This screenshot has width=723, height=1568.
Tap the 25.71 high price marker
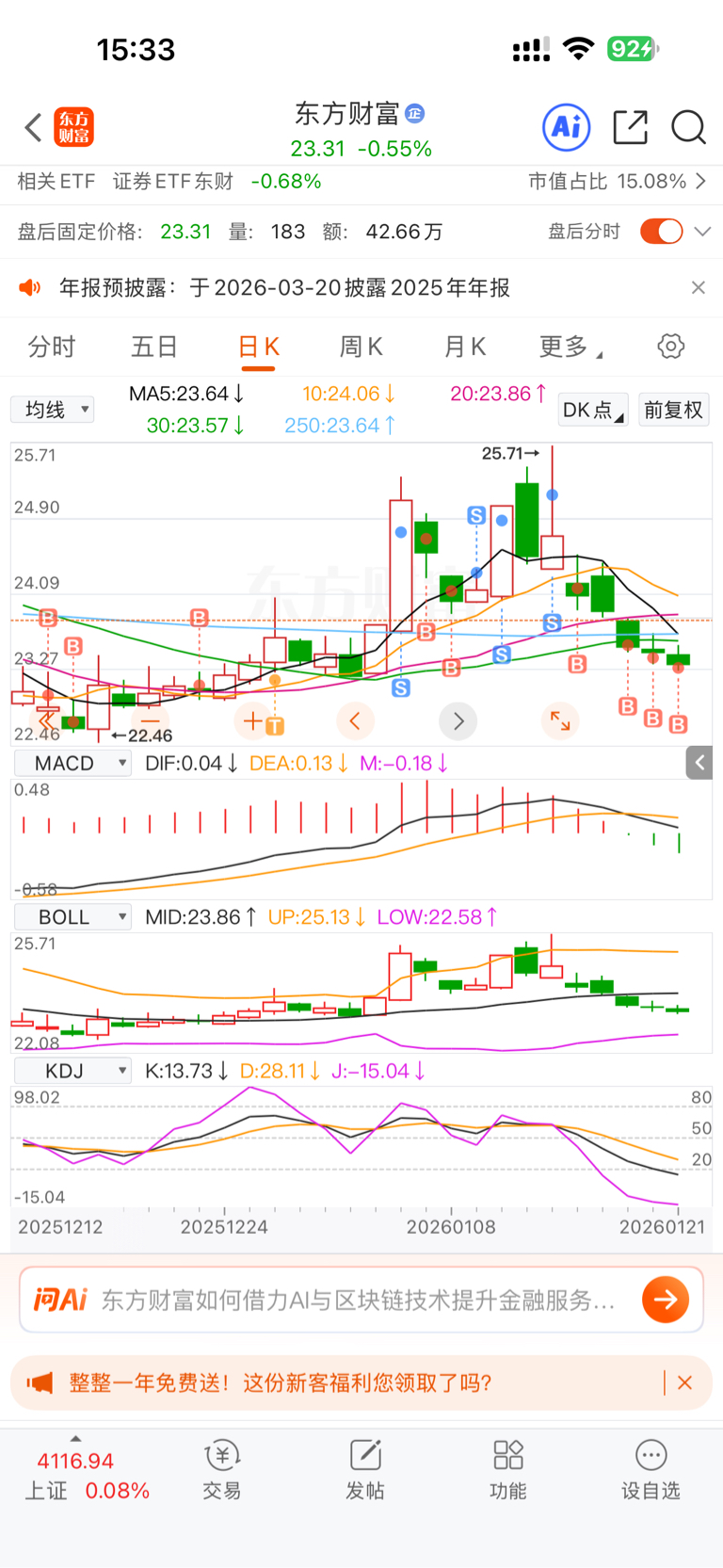510,453
